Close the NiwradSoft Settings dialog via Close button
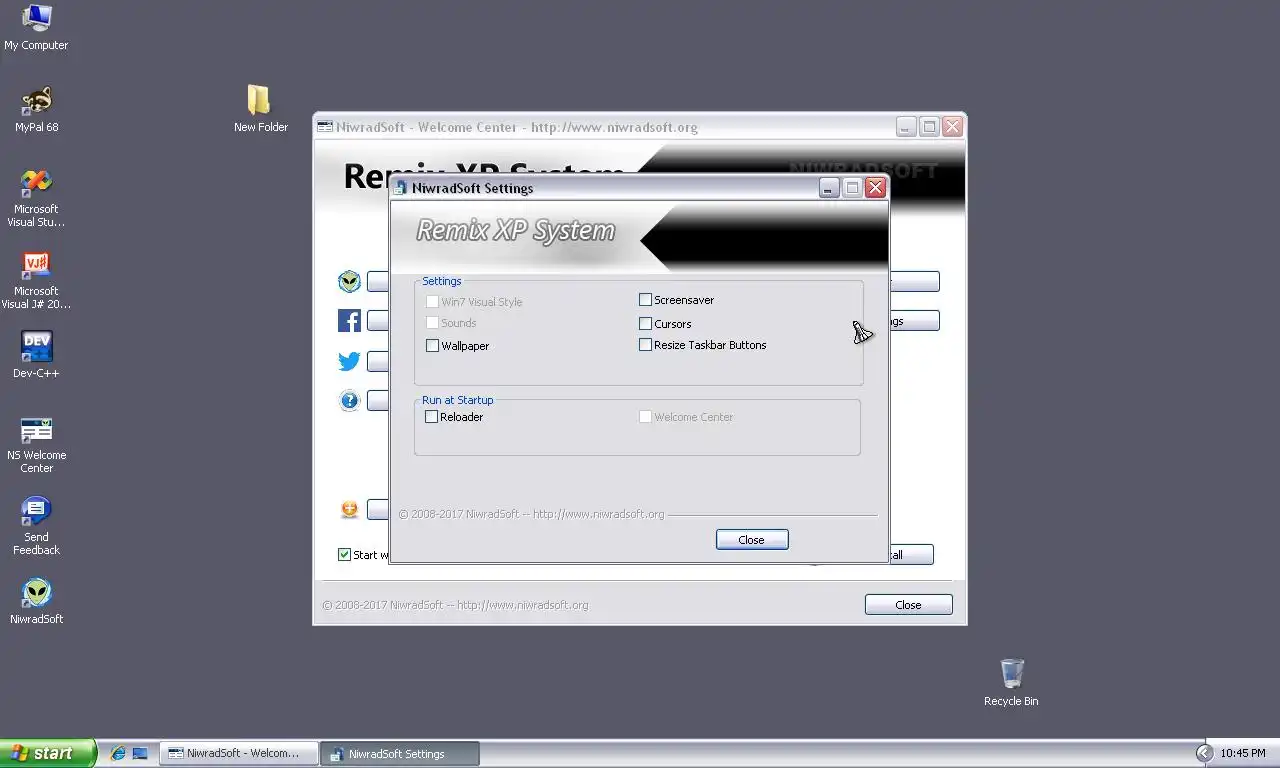The image size is (1280, 768). click(x=752, y=540)
